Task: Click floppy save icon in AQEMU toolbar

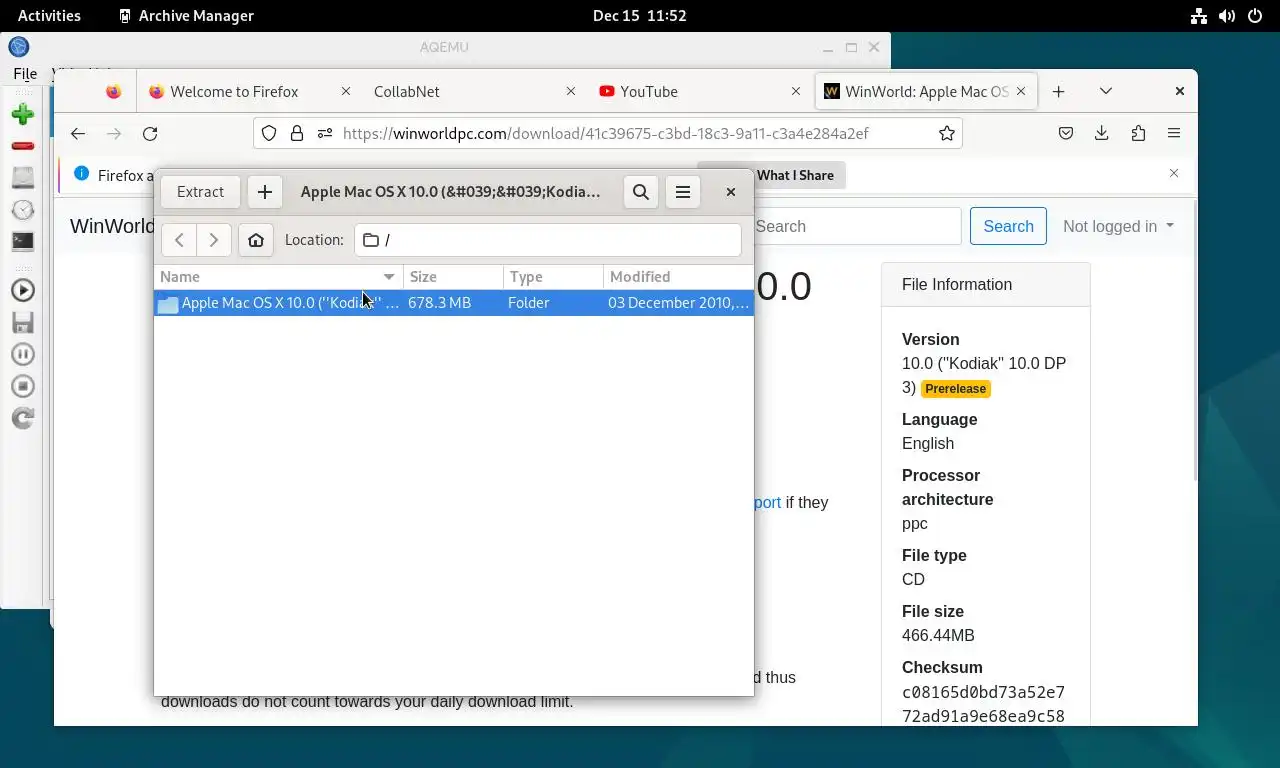Action: 22,322
